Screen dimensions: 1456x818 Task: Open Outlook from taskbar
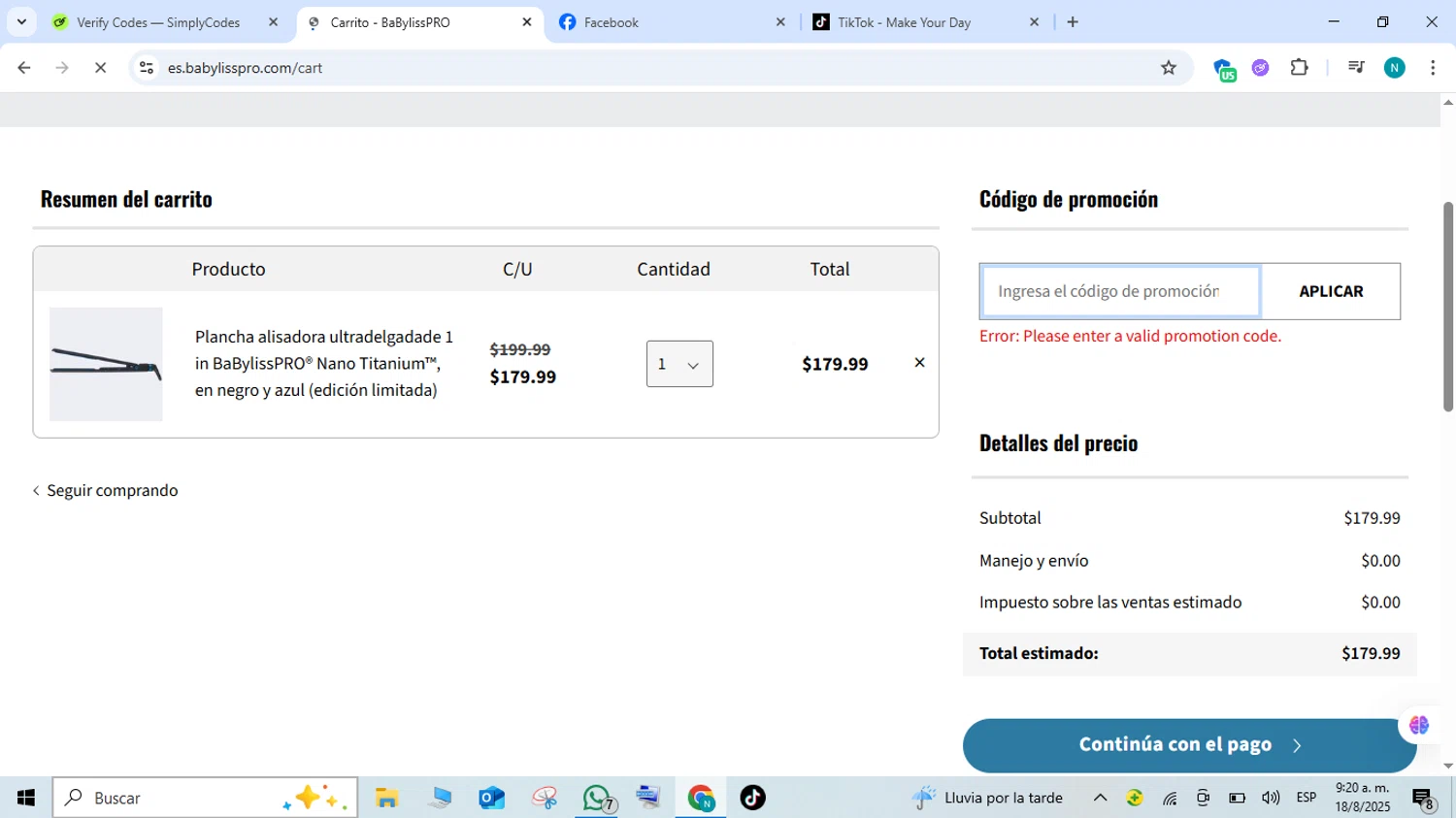point(492,798)
